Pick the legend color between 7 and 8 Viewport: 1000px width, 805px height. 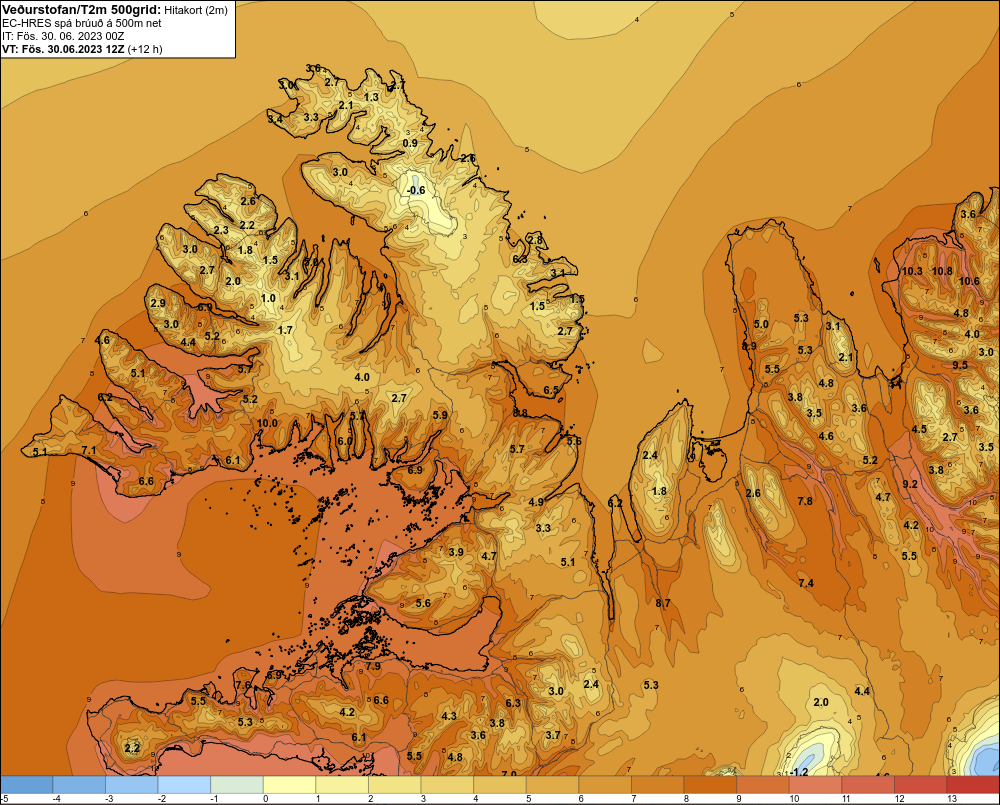tap(658, 785)
